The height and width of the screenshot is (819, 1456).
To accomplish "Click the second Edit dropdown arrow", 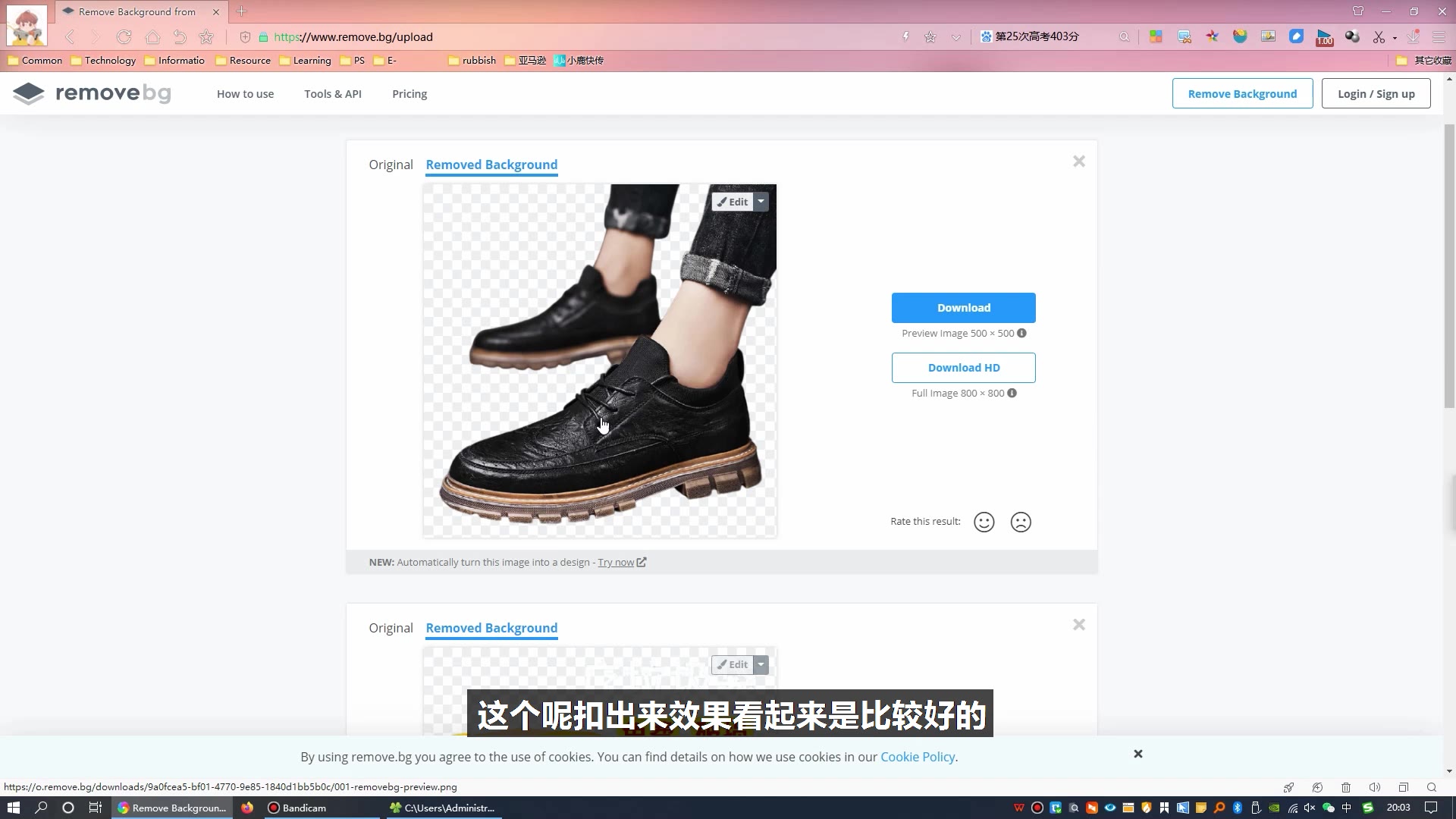I will click(x=761, y=664).
